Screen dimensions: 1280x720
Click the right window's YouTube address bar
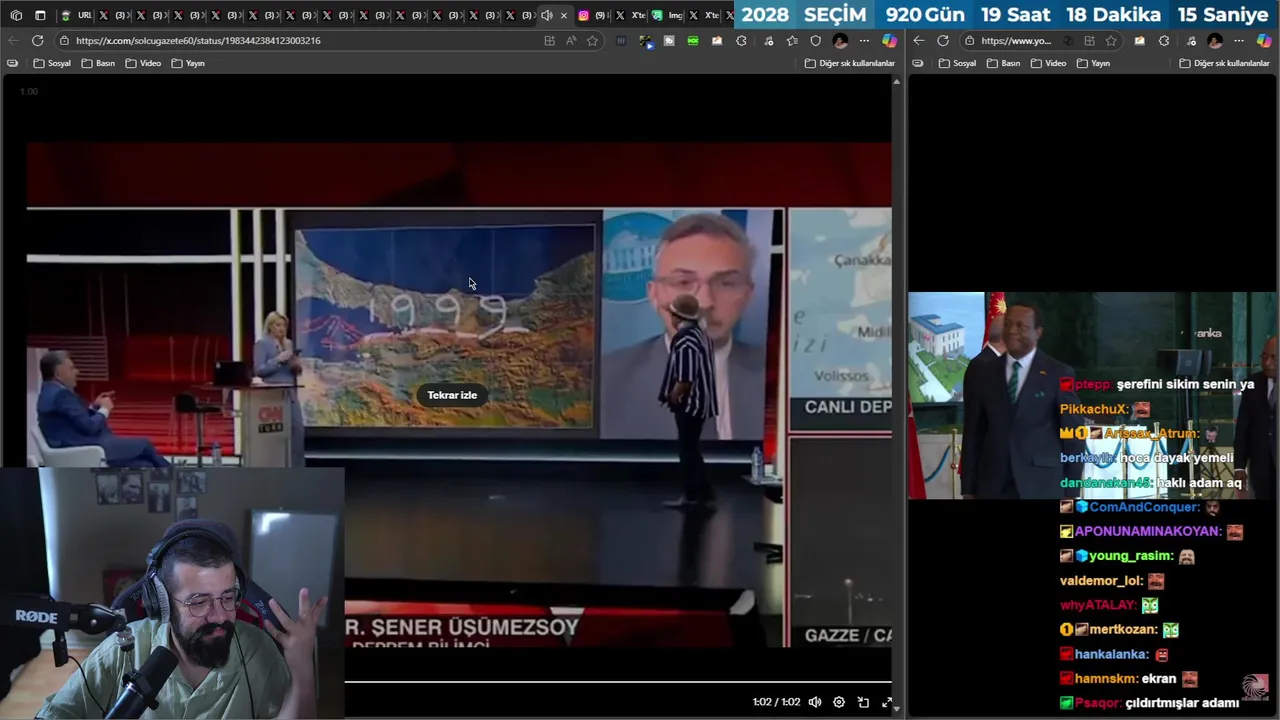1015,41
